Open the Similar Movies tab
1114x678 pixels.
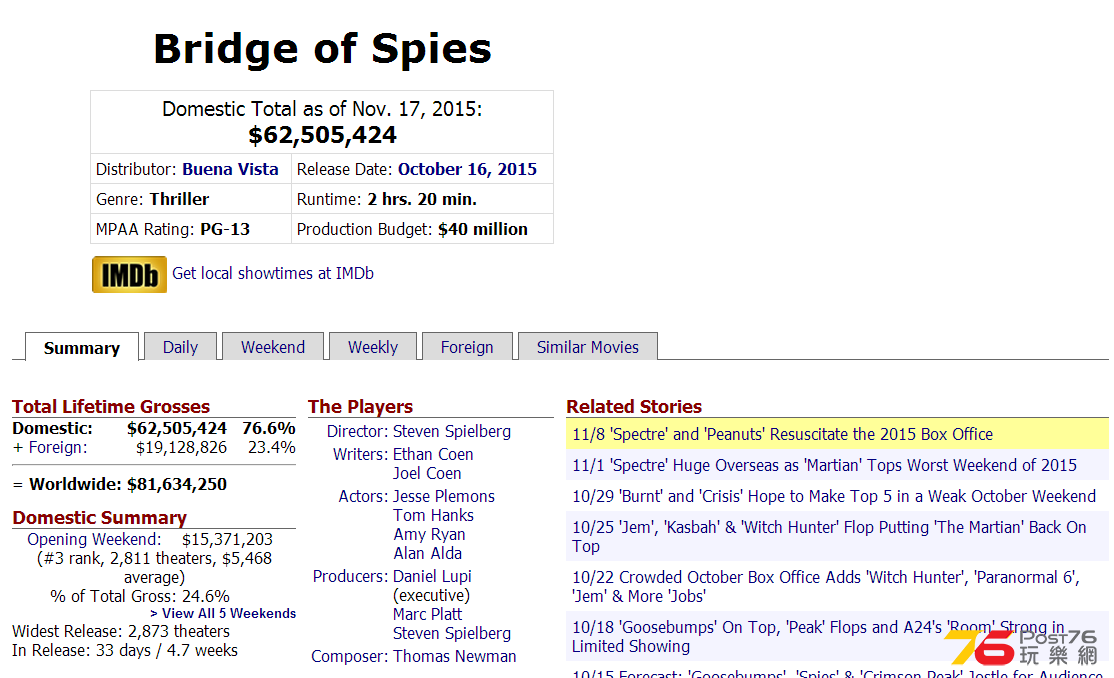coord(588,347)
